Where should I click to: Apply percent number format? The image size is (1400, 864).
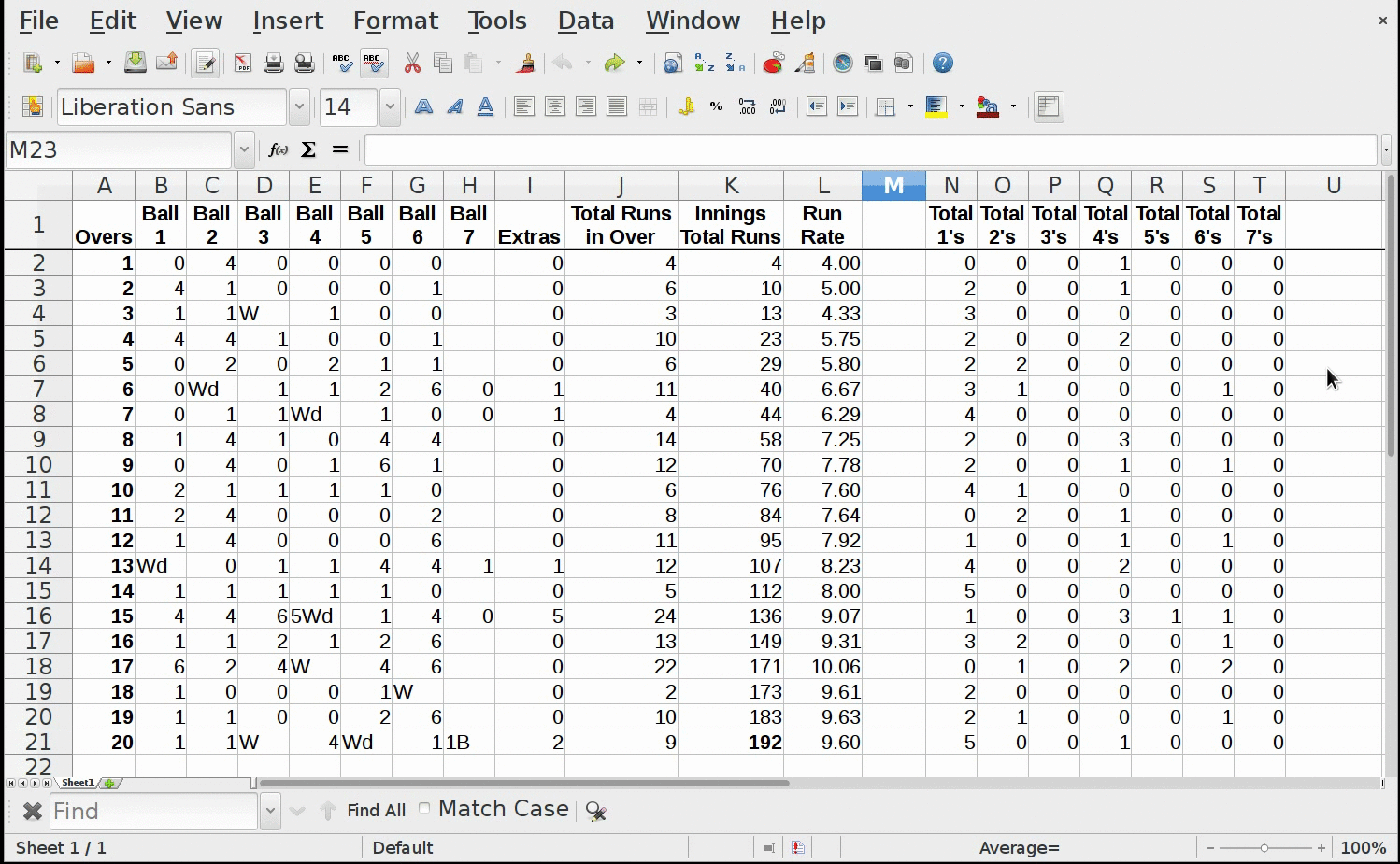tap(716, 107)
